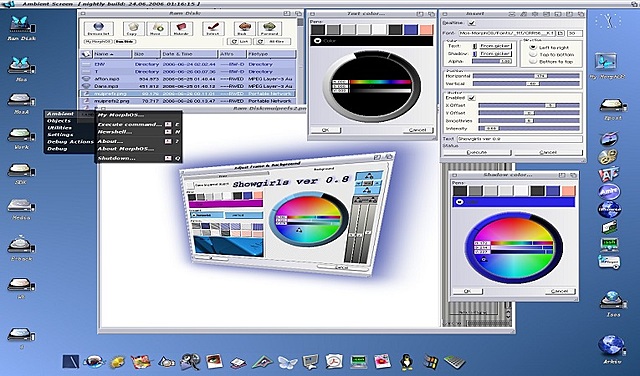
Task: Adjust the Intensity slider in Insert window
Action: 529,128
